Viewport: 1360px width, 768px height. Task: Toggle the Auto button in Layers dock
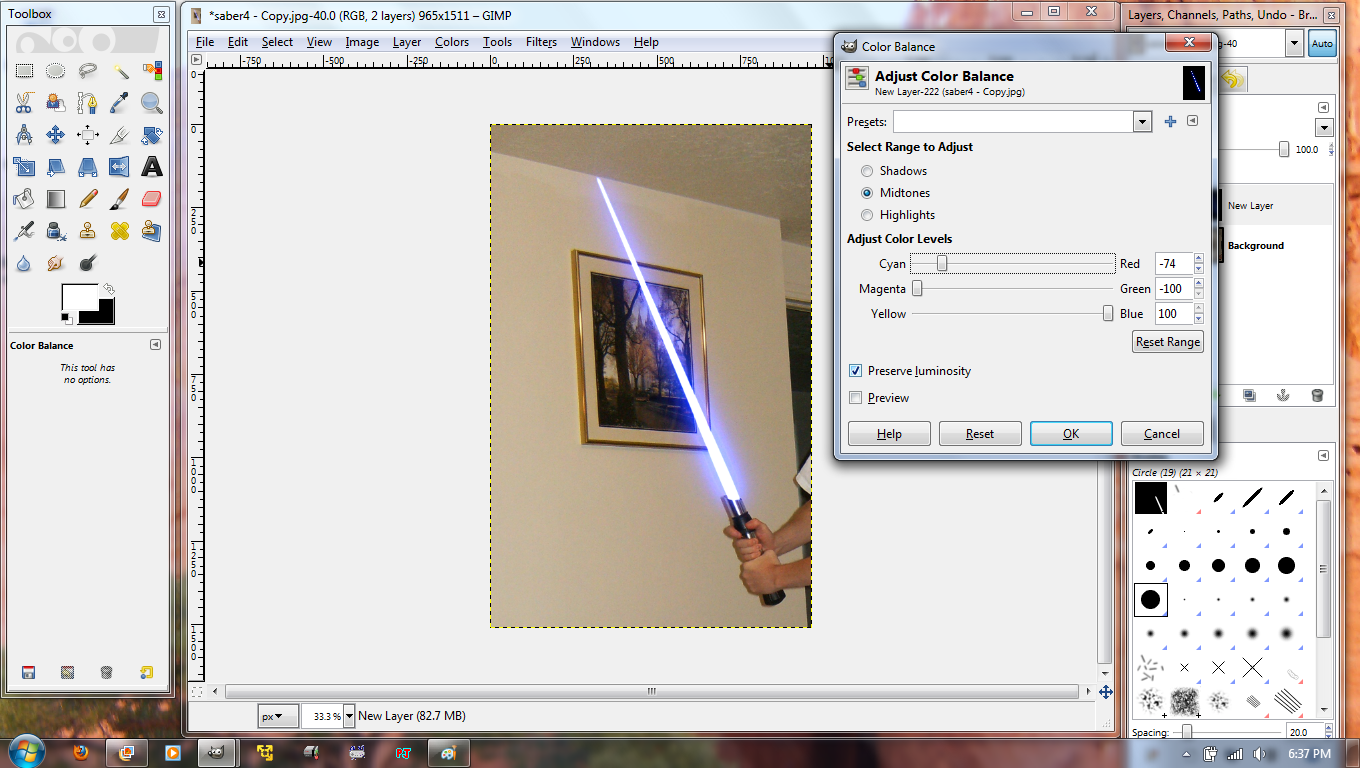(x=1322, y=43)
